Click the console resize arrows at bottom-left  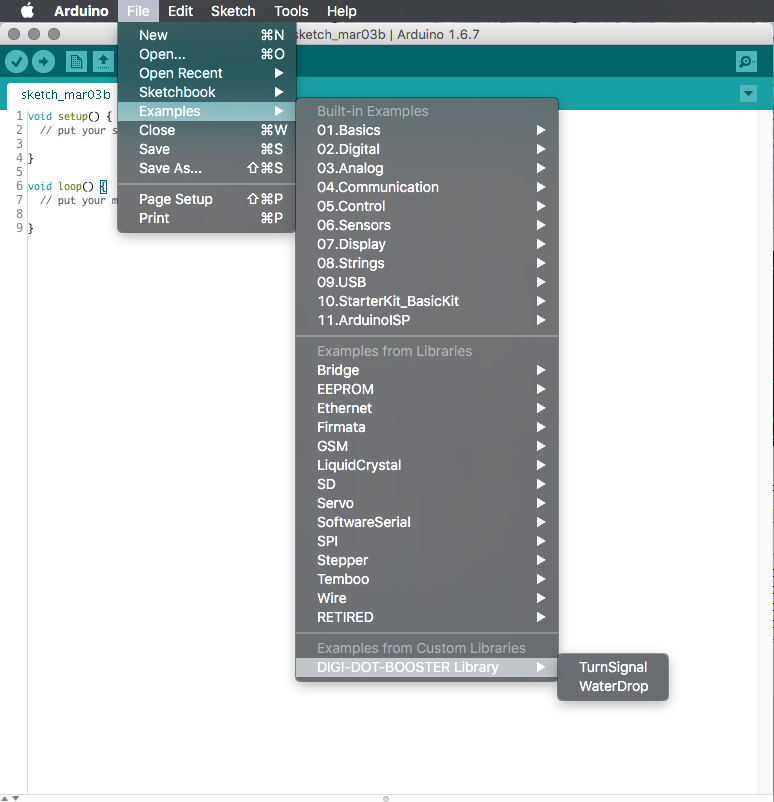click(x=10, y=798)
